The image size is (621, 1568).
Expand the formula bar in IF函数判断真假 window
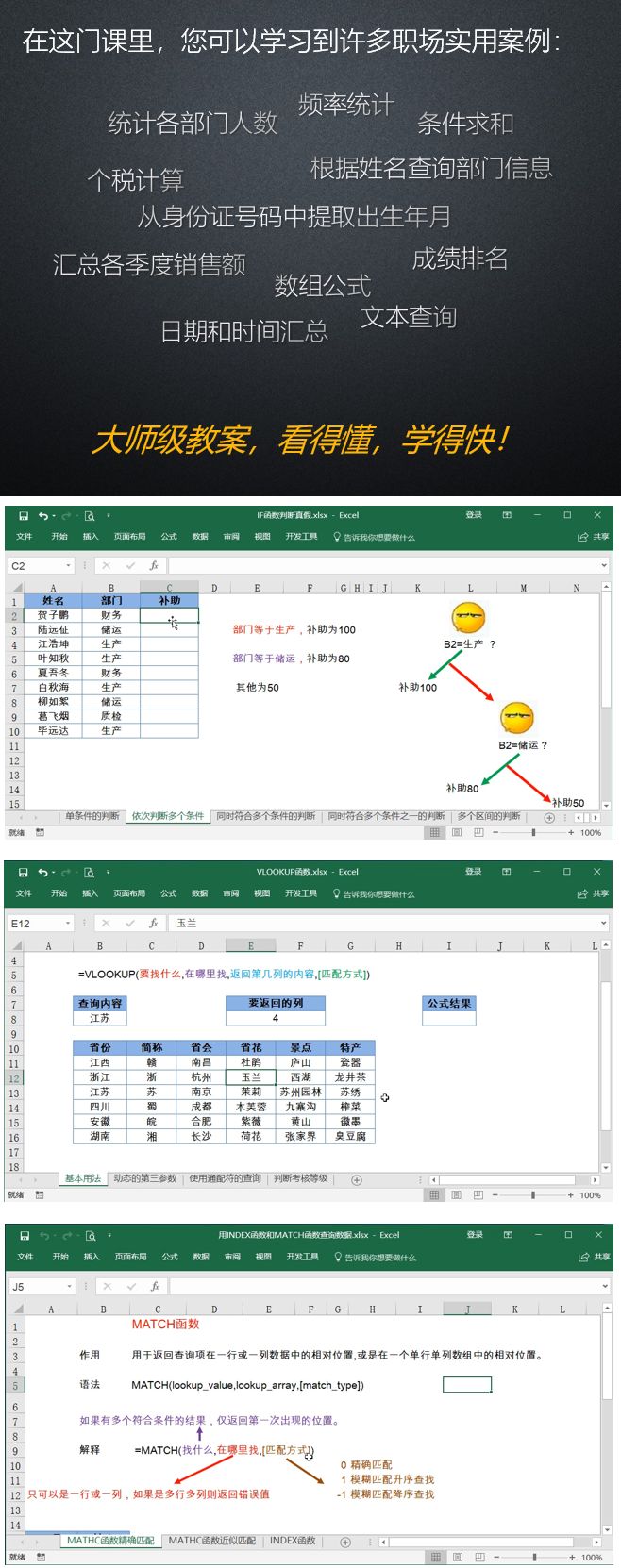[x=604, y=565]
